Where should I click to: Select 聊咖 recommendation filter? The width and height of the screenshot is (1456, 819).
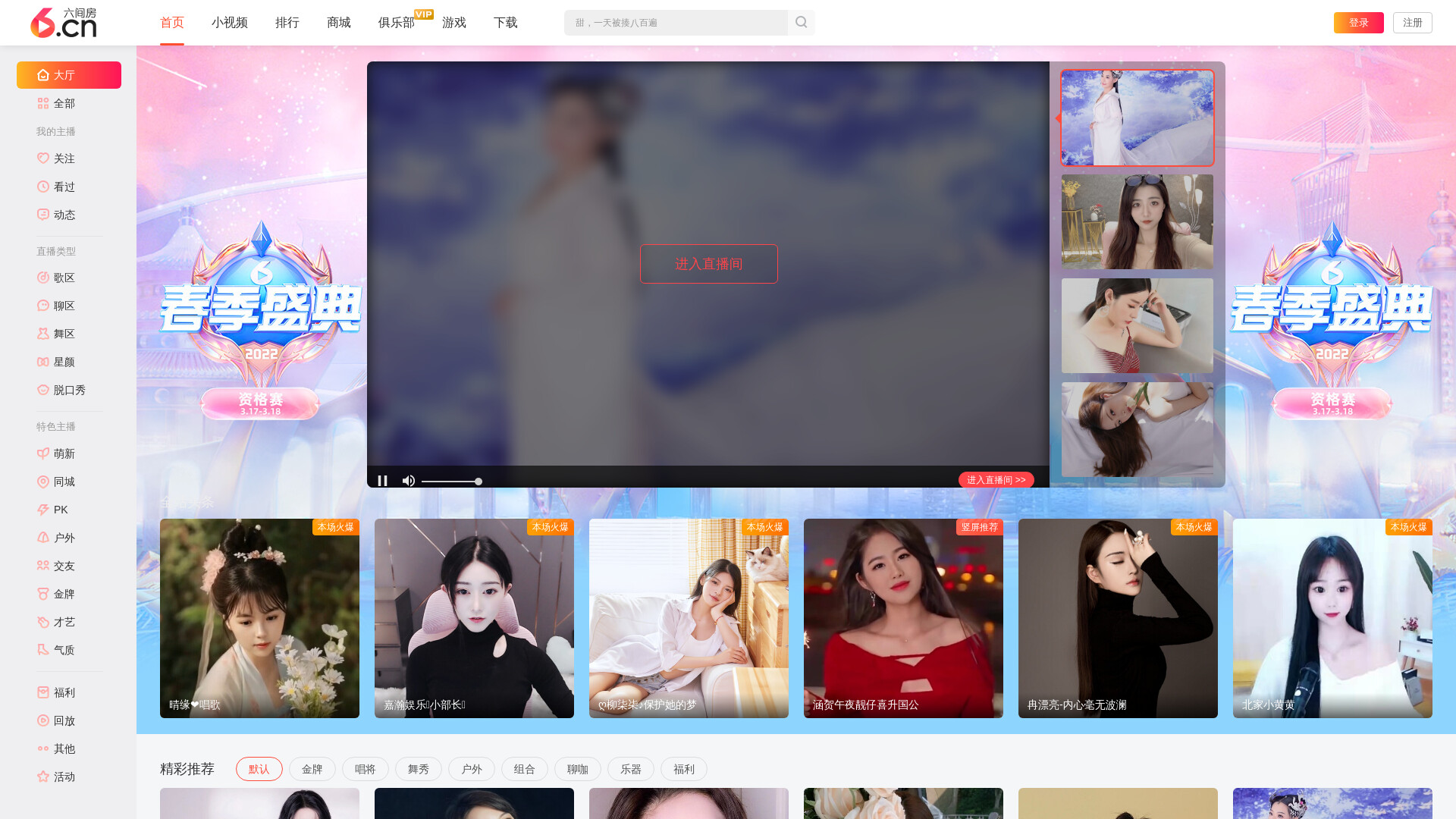pos(578,769)
